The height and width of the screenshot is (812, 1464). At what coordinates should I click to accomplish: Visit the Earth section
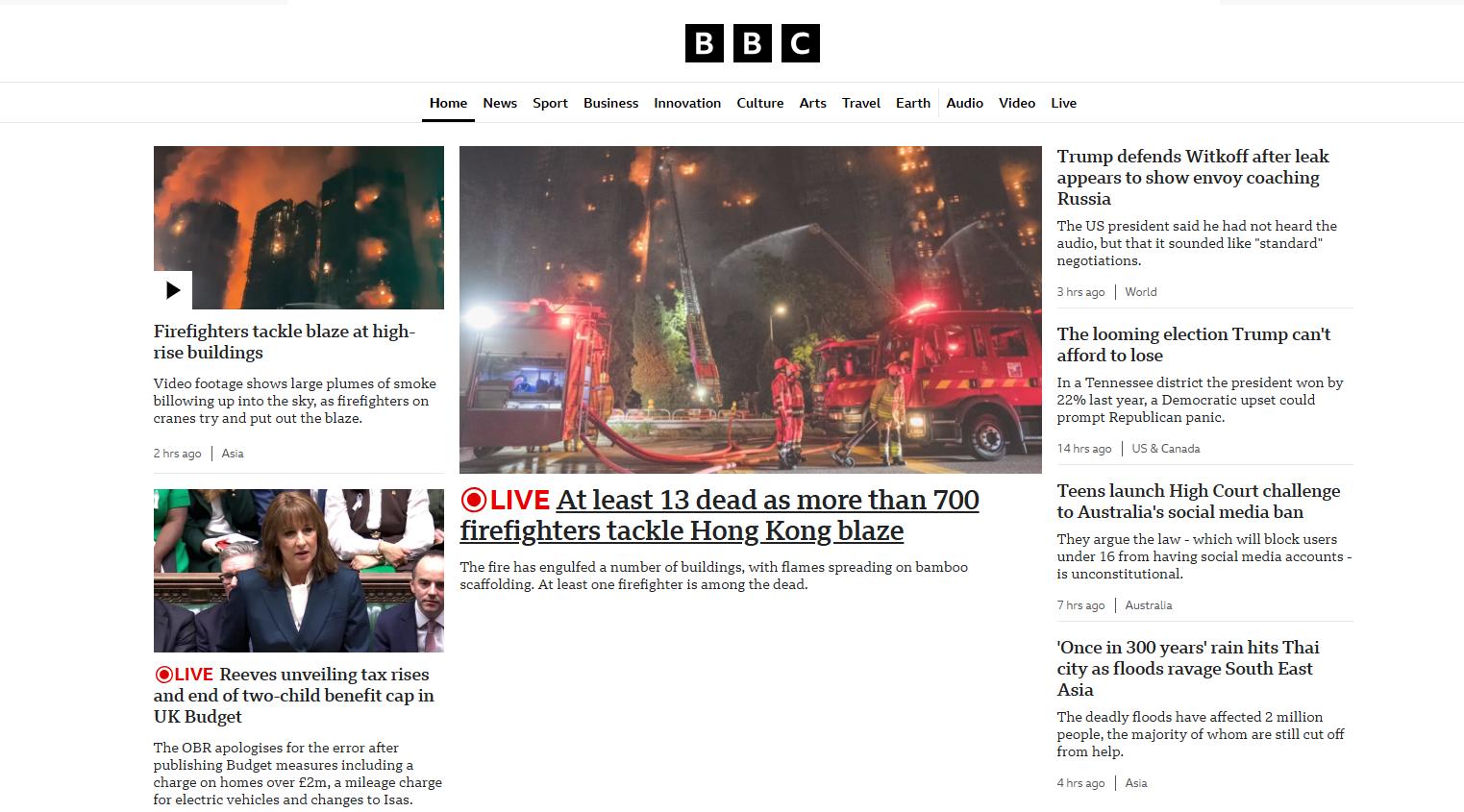tap(913, 103)
